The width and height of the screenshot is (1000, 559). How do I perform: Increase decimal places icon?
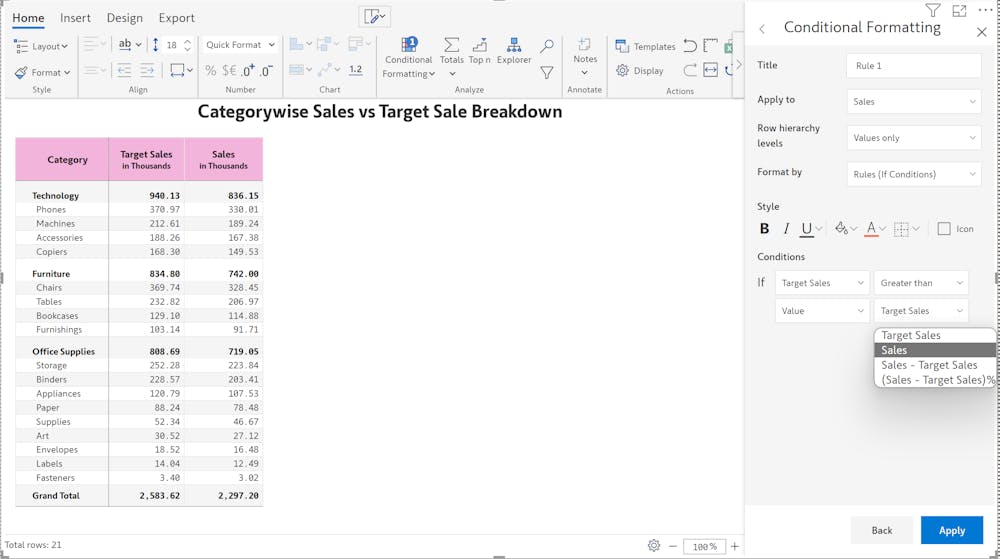pyautogui.click(x=248, y=70)
